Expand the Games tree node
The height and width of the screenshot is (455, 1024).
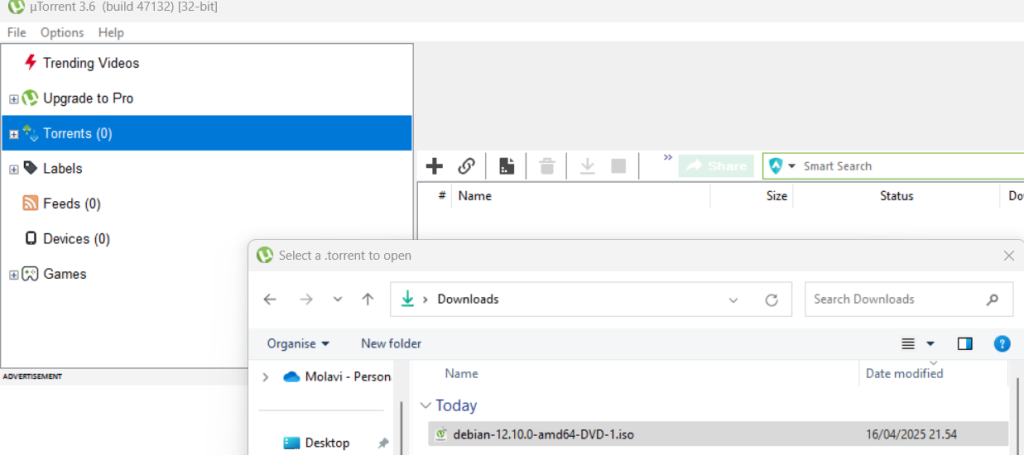coord(14,275)
